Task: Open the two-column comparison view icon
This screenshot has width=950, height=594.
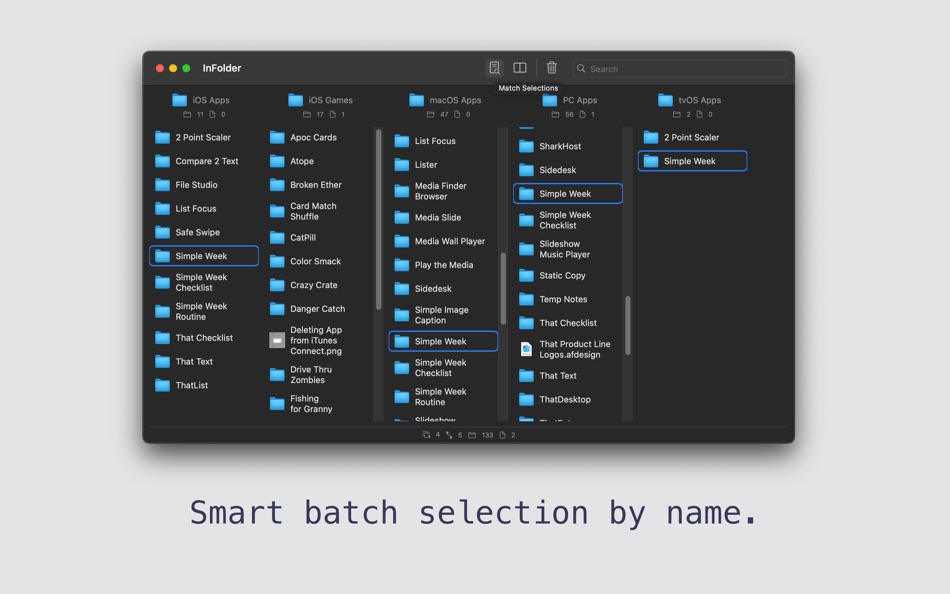Action: pos(520,67)
